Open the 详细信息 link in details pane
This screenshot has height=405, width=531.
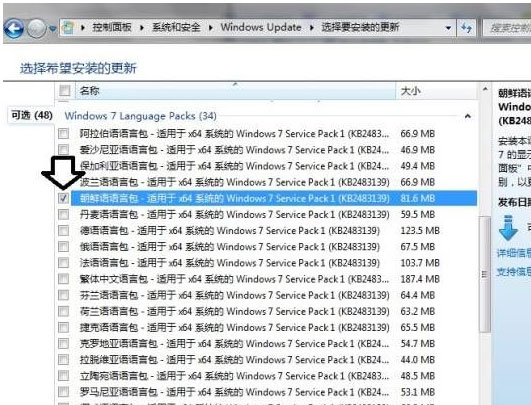click(x=513, y=253)
